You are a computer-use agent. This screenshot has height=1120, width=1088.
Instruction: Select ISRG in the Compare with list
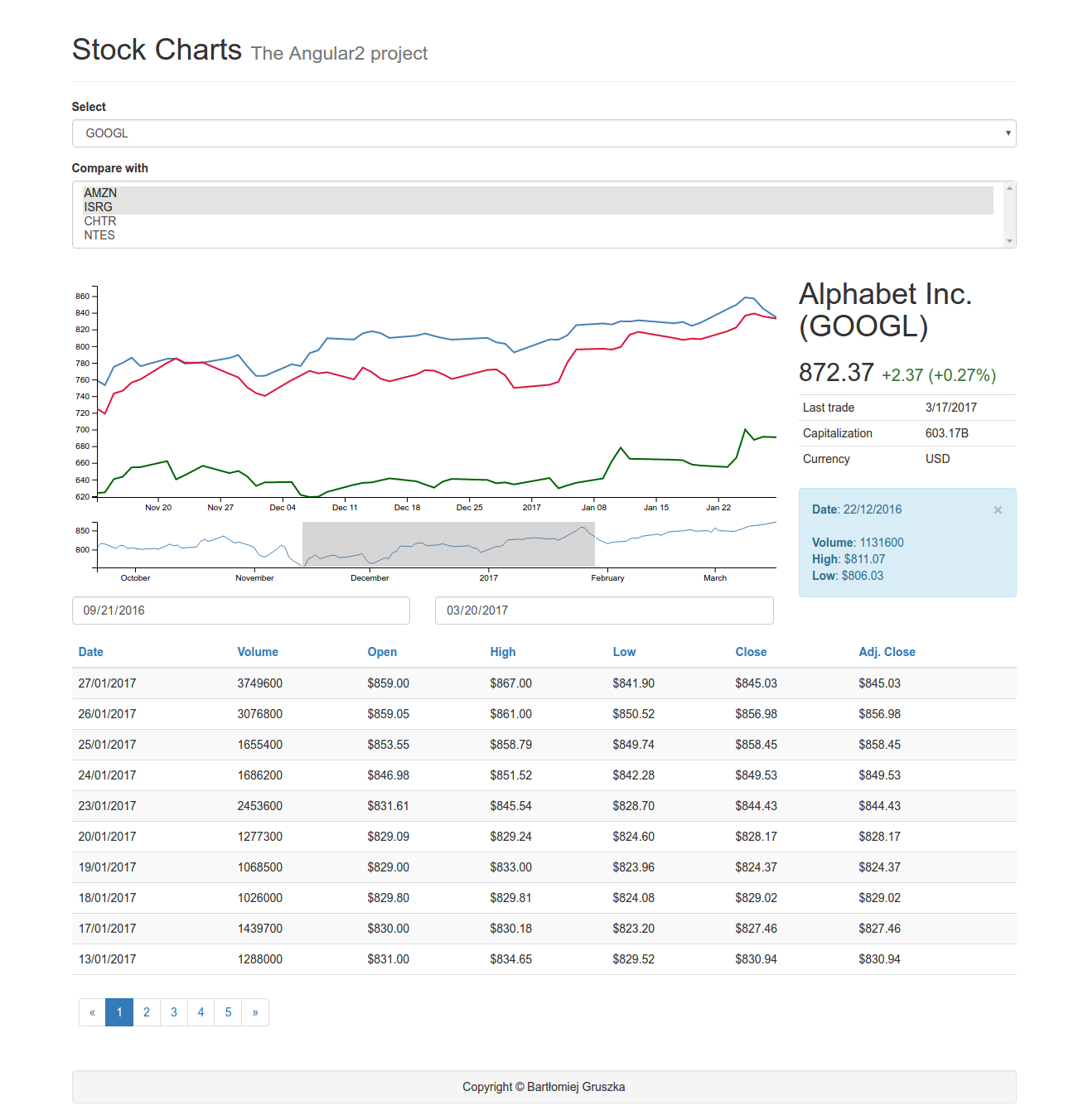tap(538, 207)
